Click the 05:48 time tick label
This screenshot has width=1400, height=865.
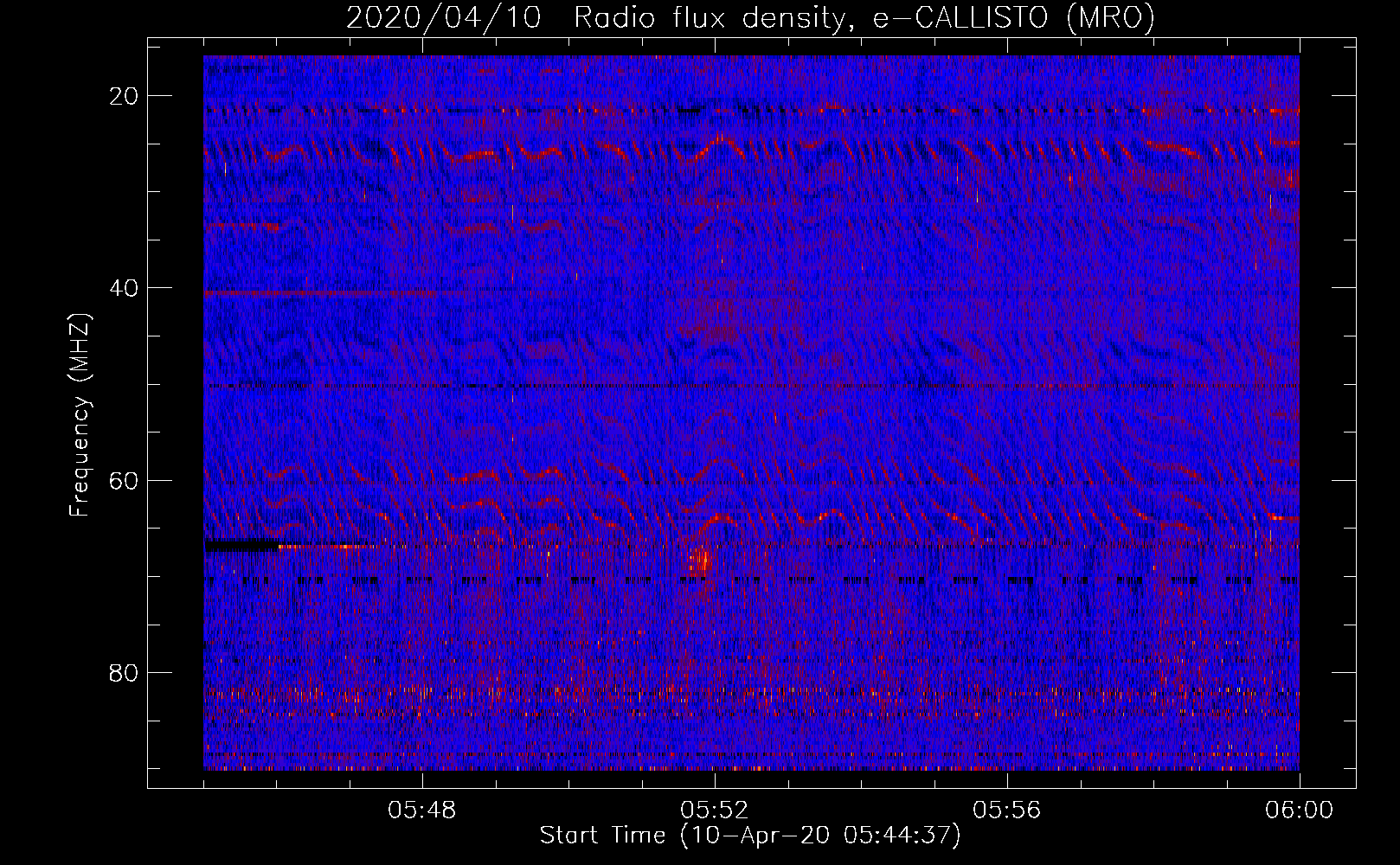pyautogui.click(x=422, y=811)
